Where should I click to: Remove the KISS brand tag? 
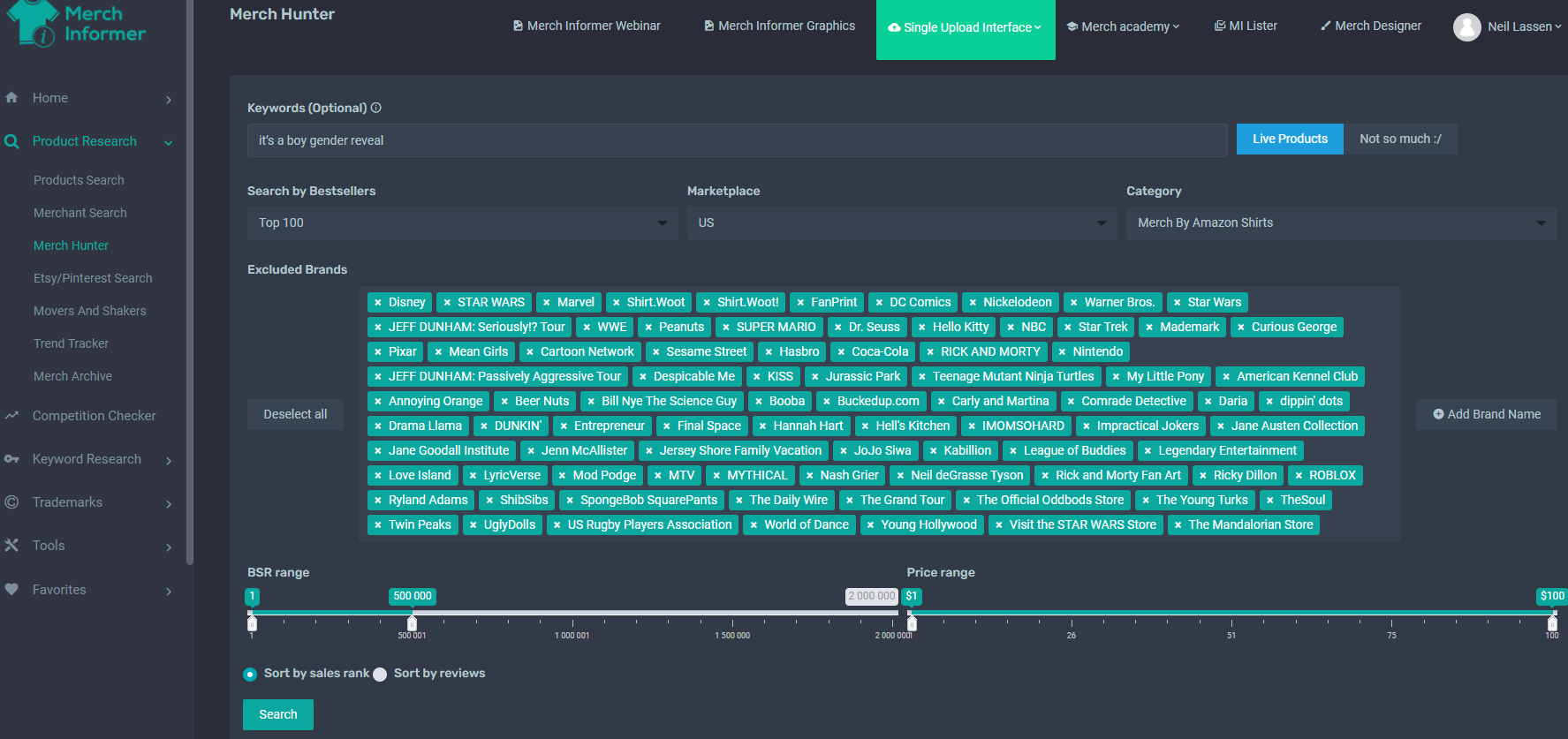(757, 377)
